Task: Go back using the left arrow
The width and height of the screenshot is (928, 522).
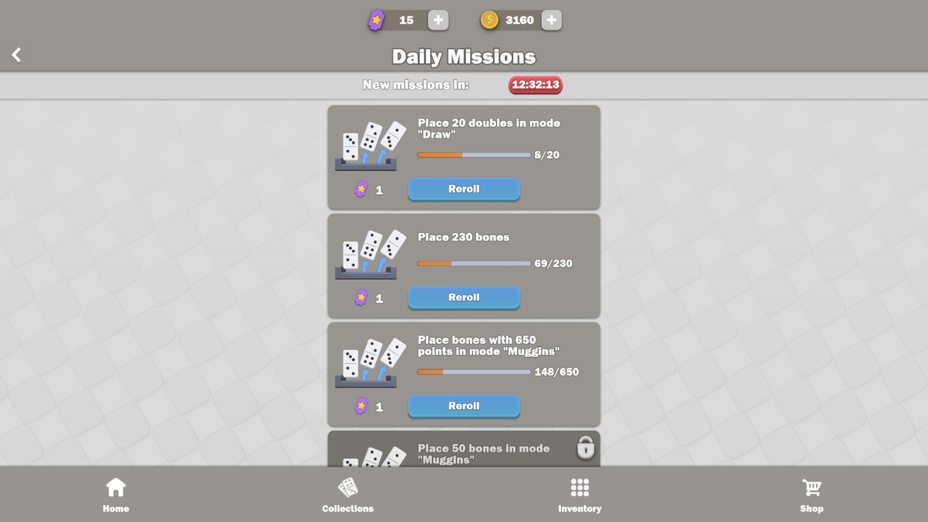Action: pyautogui.click(x=17, y=55)
